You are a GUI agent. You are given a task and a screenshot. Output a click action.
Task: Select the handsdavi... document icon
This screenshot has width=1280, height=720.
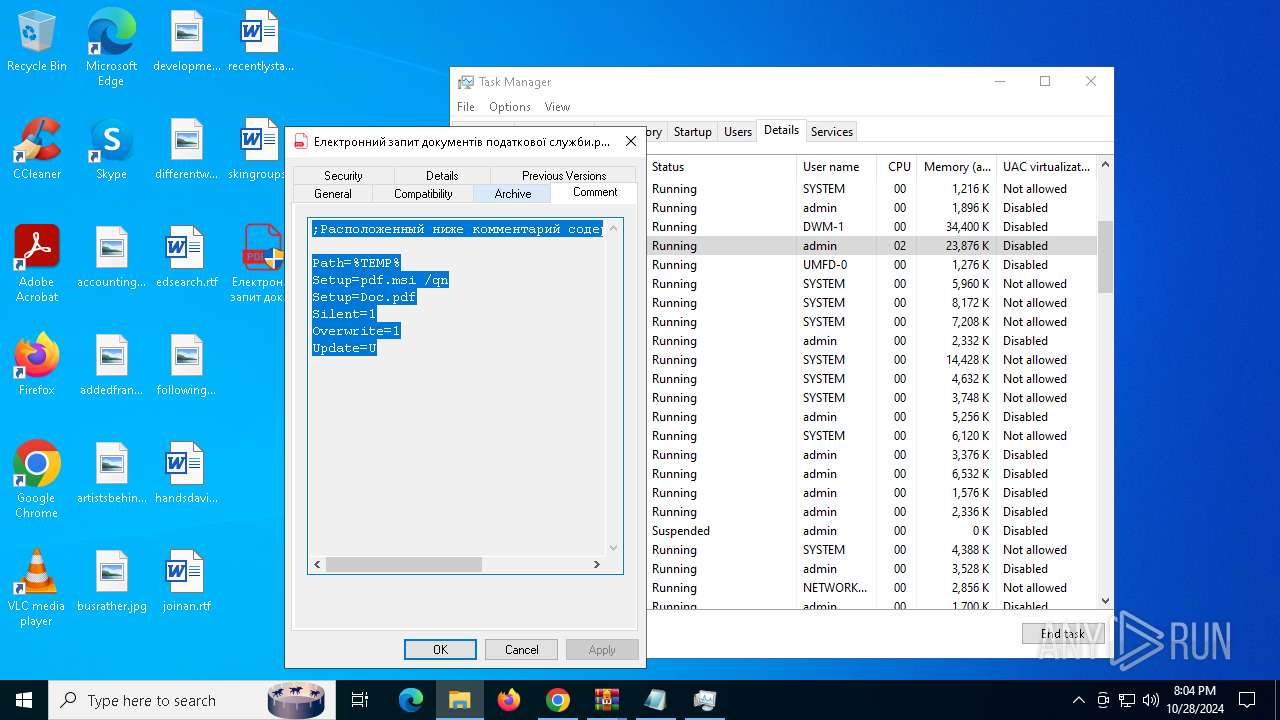pos(186,474)
